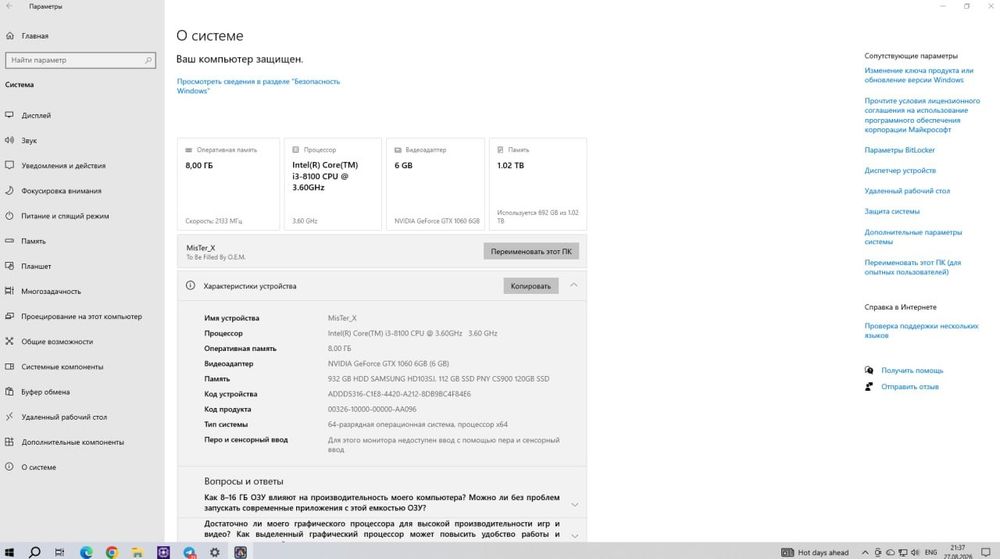Open Дополнительные параметры системы link
This screenshot has height=559, width=1000.
coord(913,237)
